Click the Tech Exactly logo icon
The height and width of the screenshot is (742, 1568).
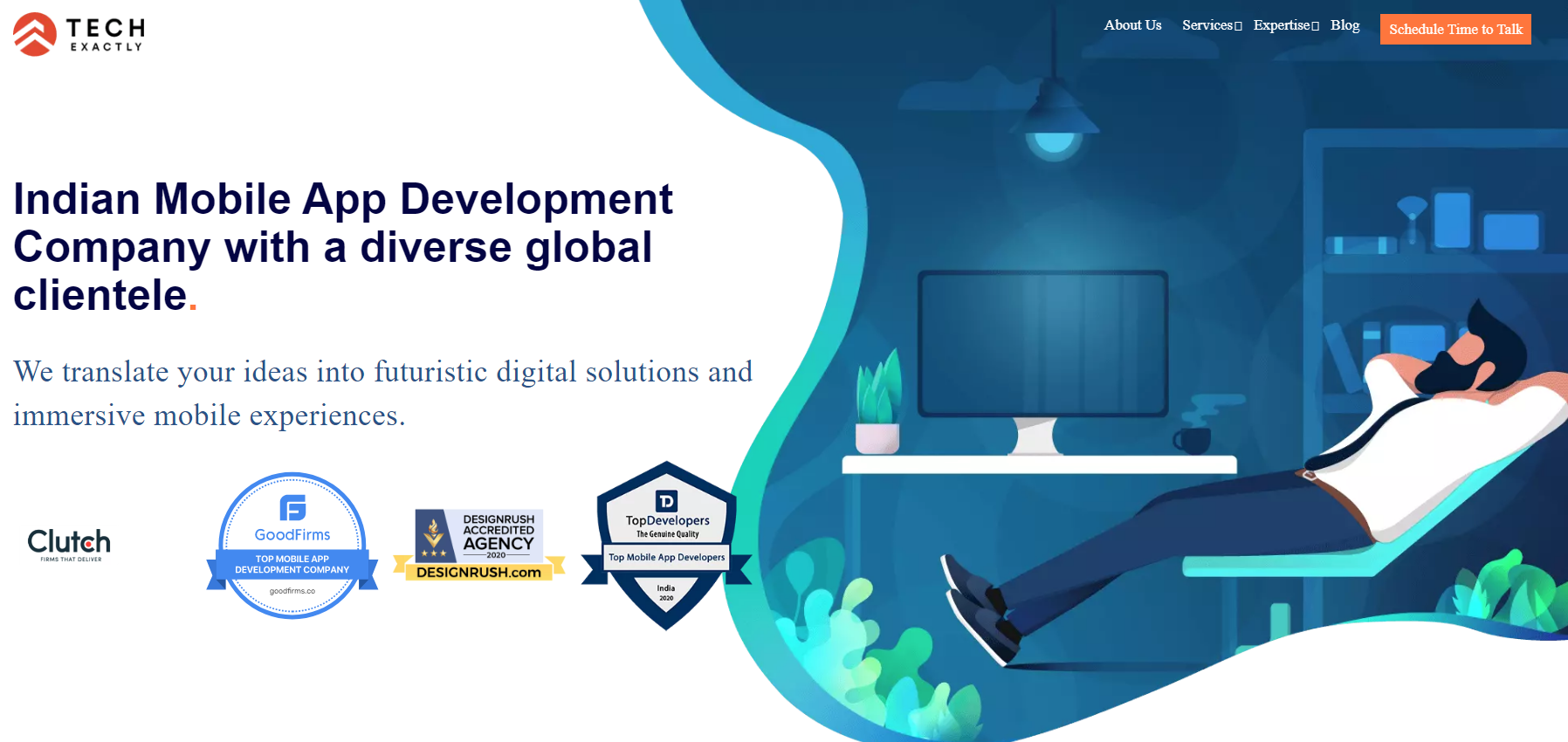pyautogui.click(x=35, y=34)
